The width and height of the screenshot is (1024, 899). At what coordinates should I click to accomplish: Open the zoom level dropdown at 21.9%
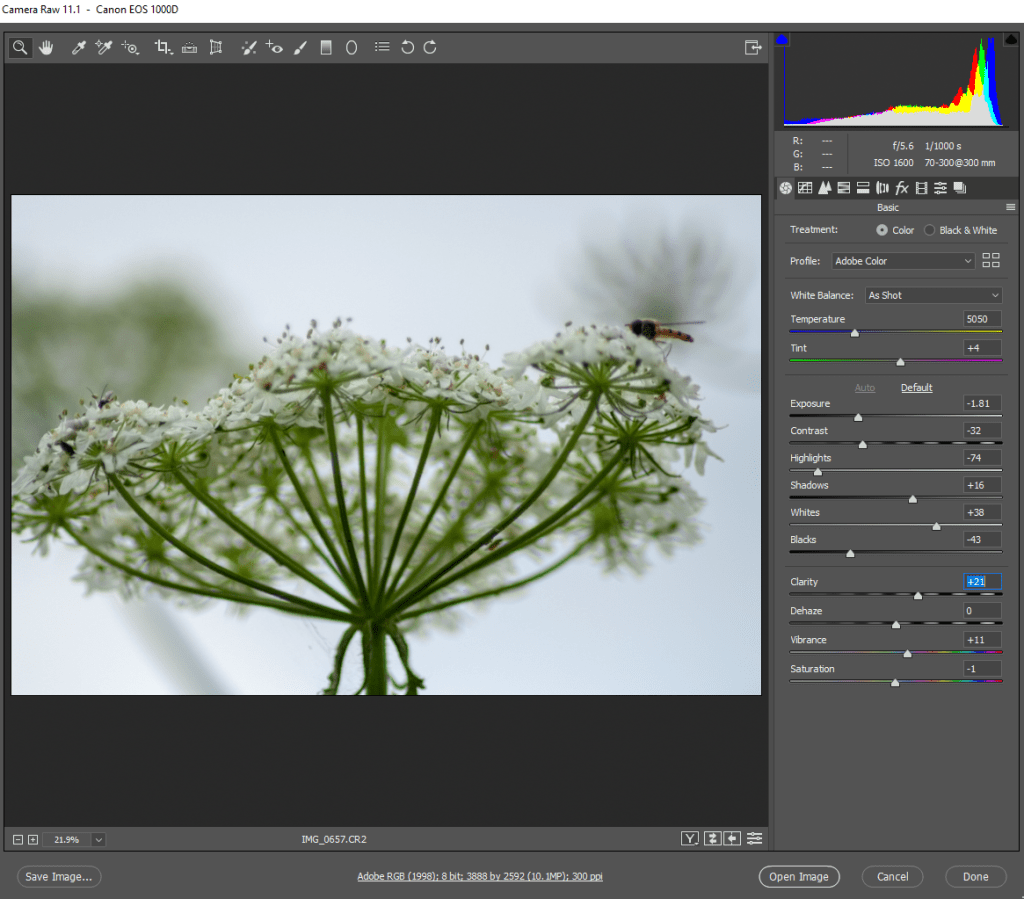click(x=98, y=839)
